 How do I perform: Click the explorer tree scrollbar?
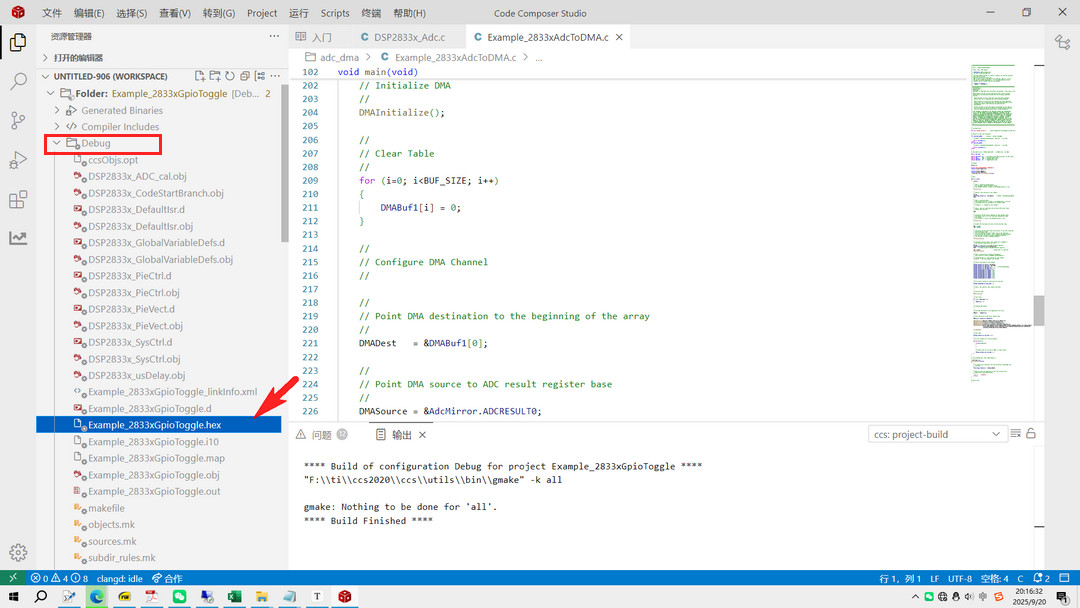[x=284, y=163]
